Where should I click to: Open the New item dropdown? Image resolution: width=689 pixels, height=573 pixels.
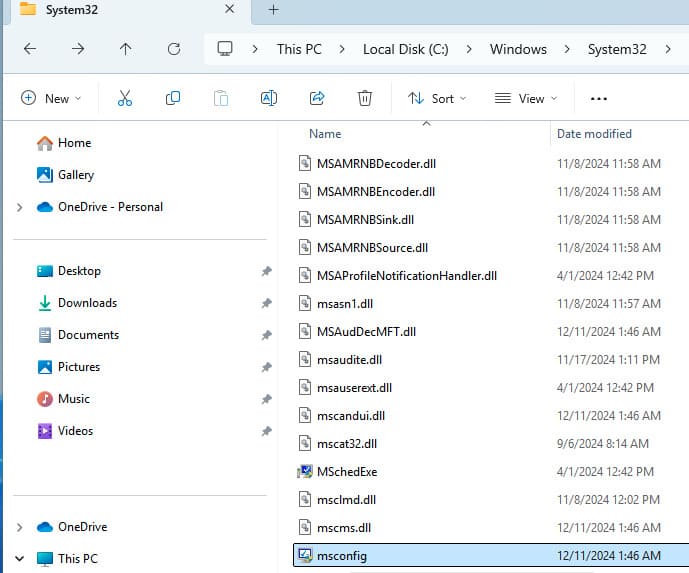click(x=50, y=98)
